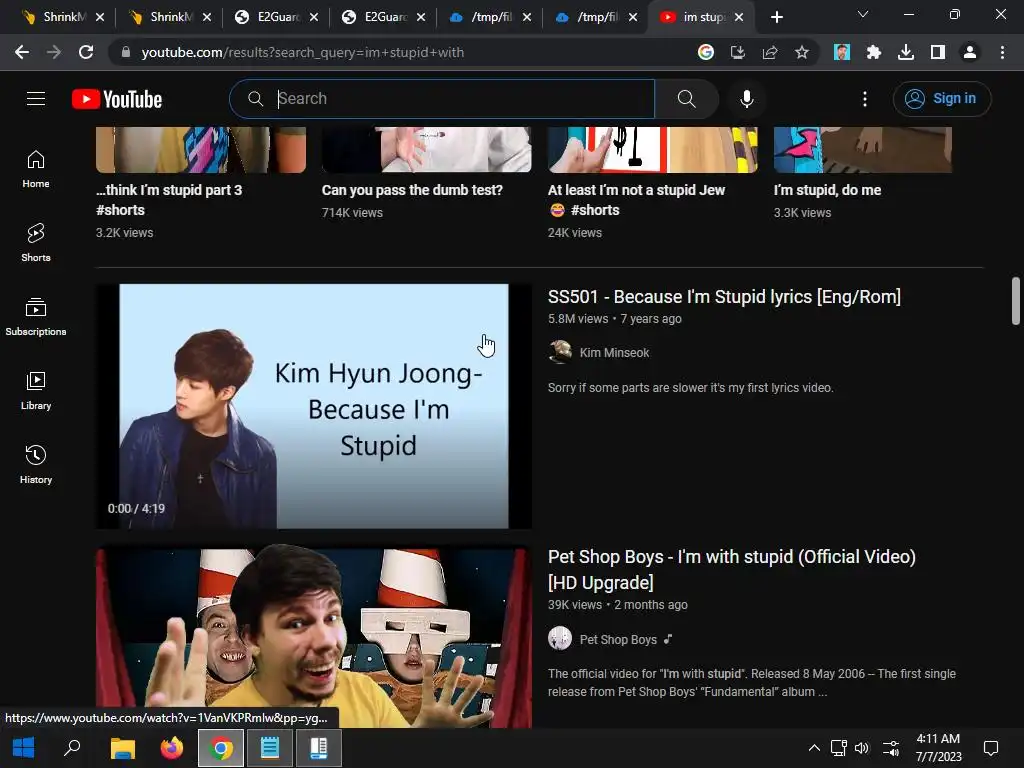Image resolution: width=1024 pixels, height=768 pixels.
Task: Open Firefox from the taskbar
Action: (172, 748)
